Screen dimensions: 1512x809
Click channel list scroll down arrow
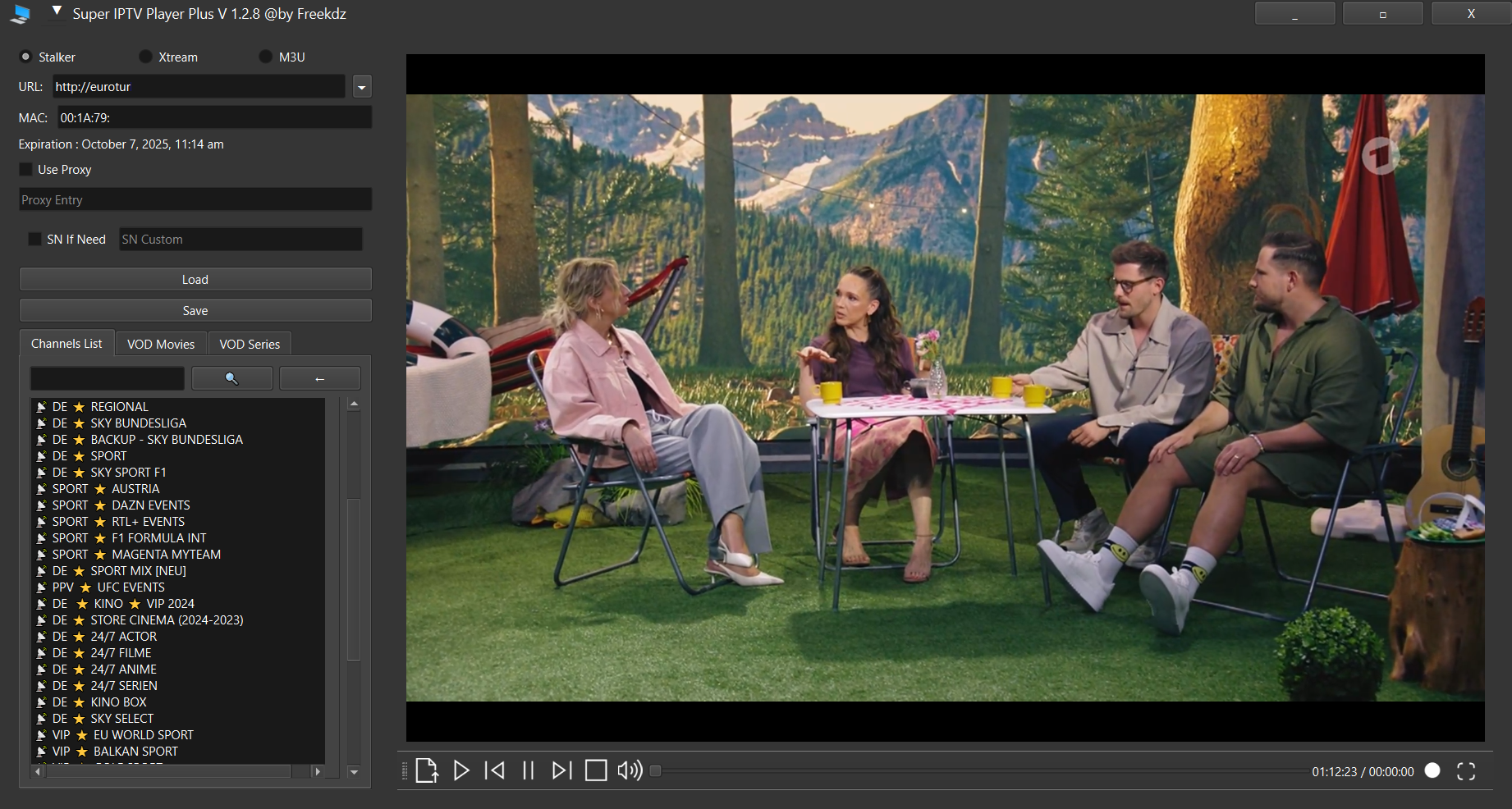click(354, 772)
